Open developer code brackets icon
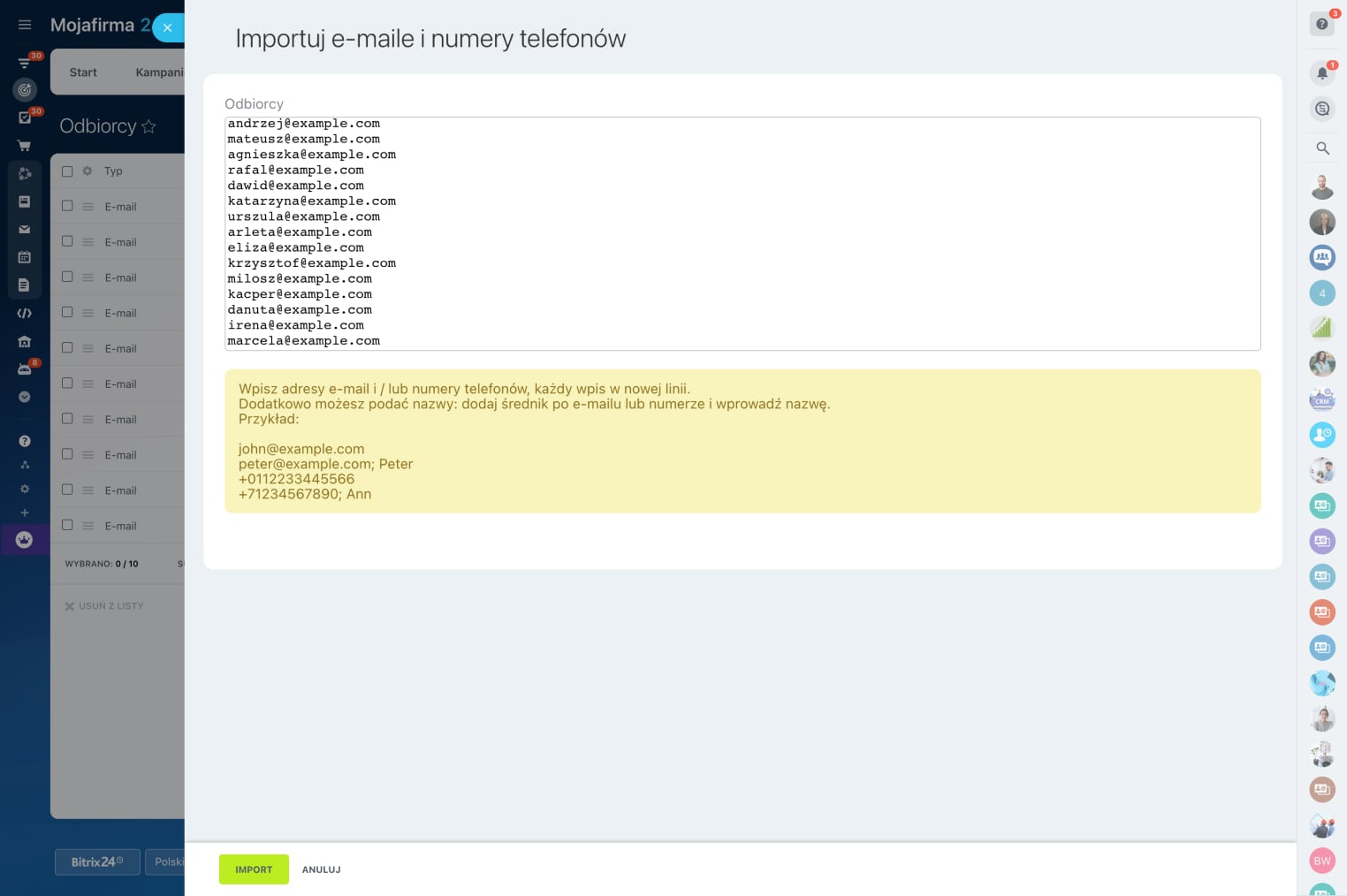The width and height of the screenshot is (1347, 896). [x=25, y=313]
